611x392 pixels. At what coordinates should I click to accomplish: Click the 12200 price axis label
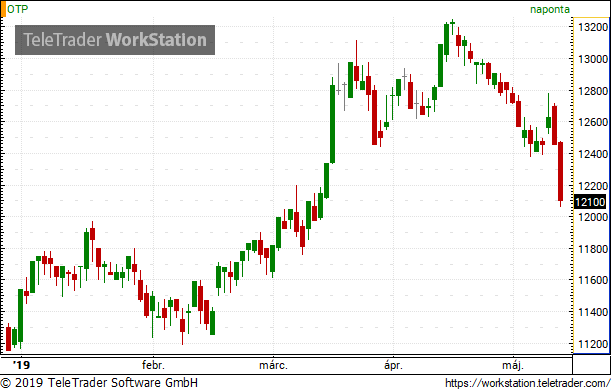tap(593, 186)
